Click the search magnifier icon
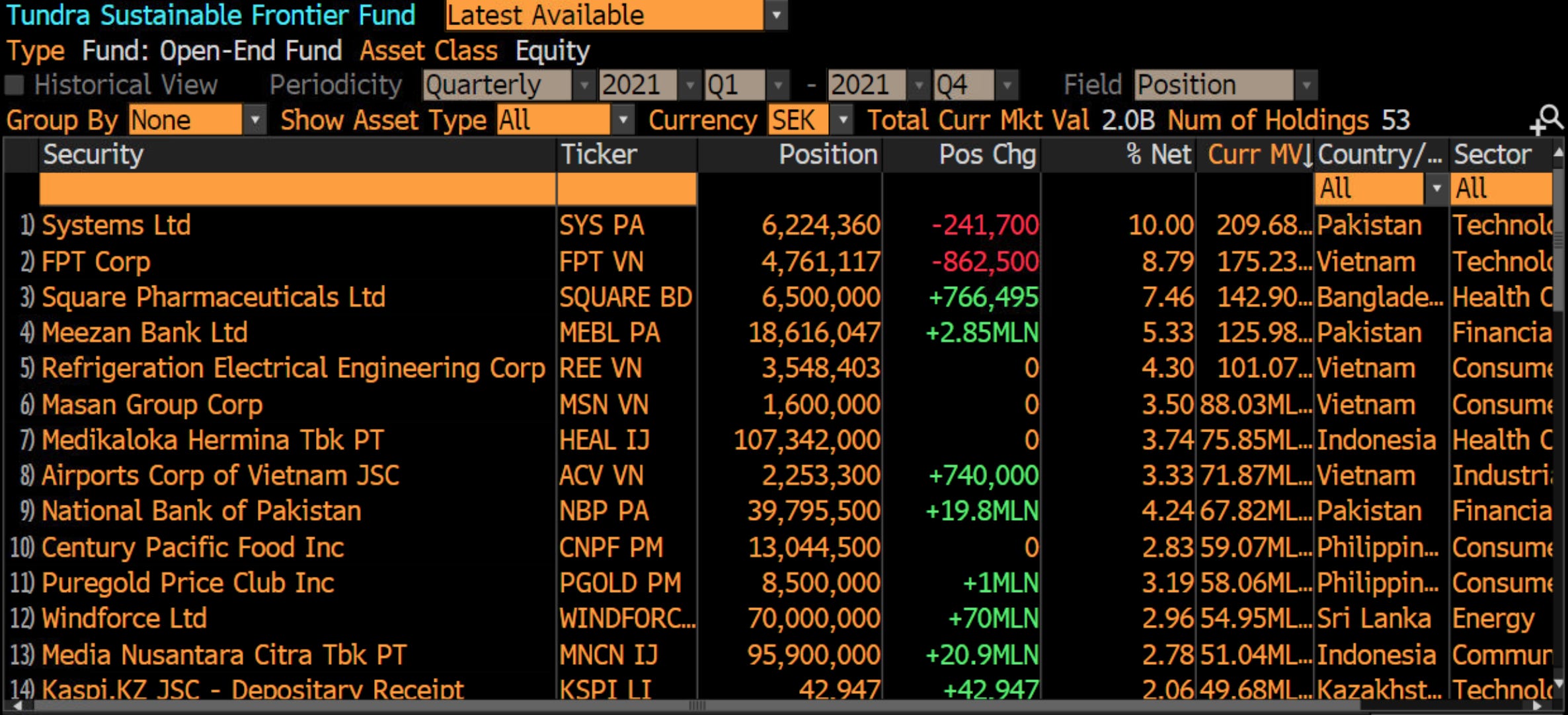The image size is (1568, 715). coord(1547,120)
